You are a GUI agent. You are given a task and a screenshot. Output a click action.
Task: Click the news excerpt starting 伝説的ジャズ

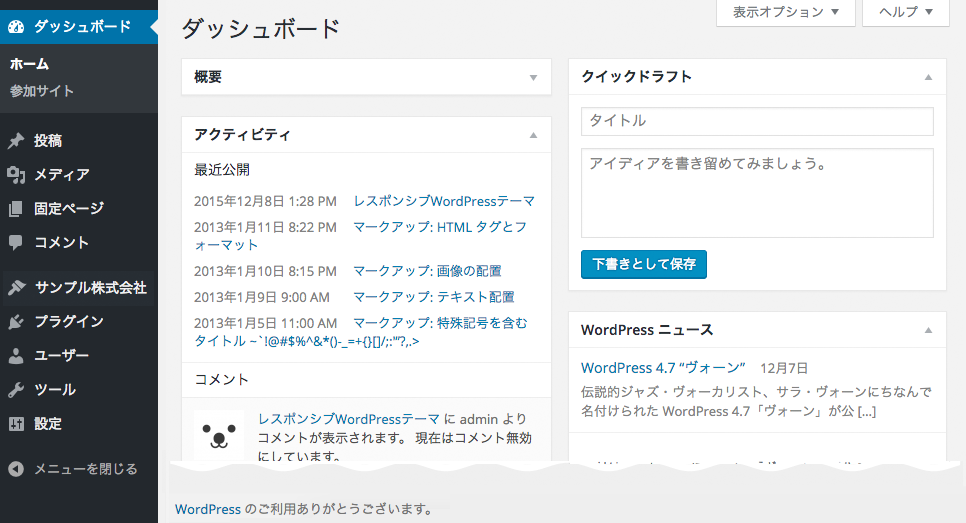coord(757,402)
